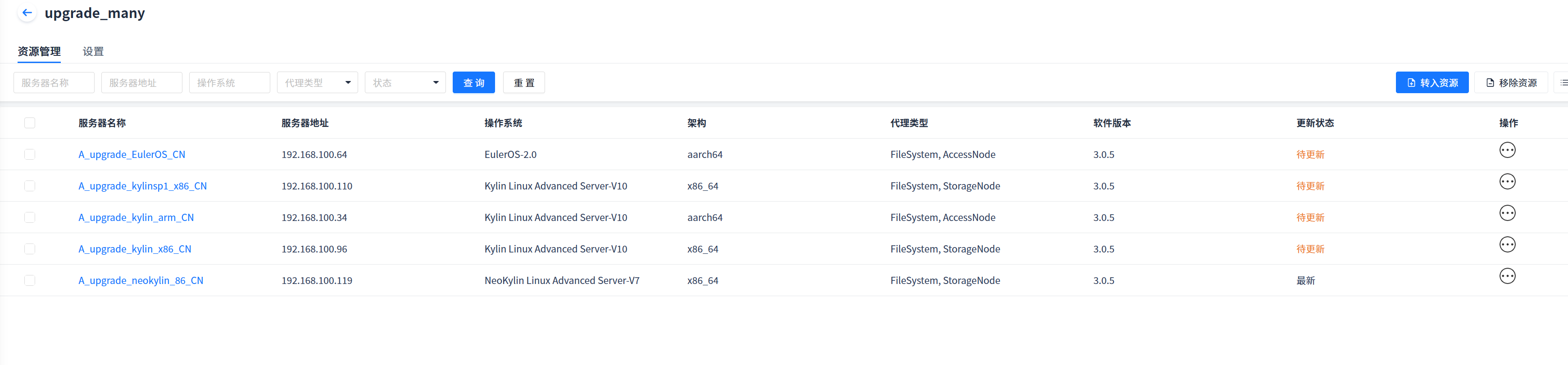
Task: Select the 资源管理 tab
Action: click(39, 52)
